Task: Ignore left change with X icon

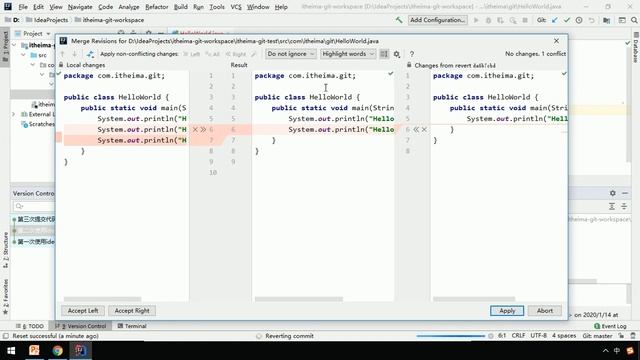Action: [x=195, y=129]
